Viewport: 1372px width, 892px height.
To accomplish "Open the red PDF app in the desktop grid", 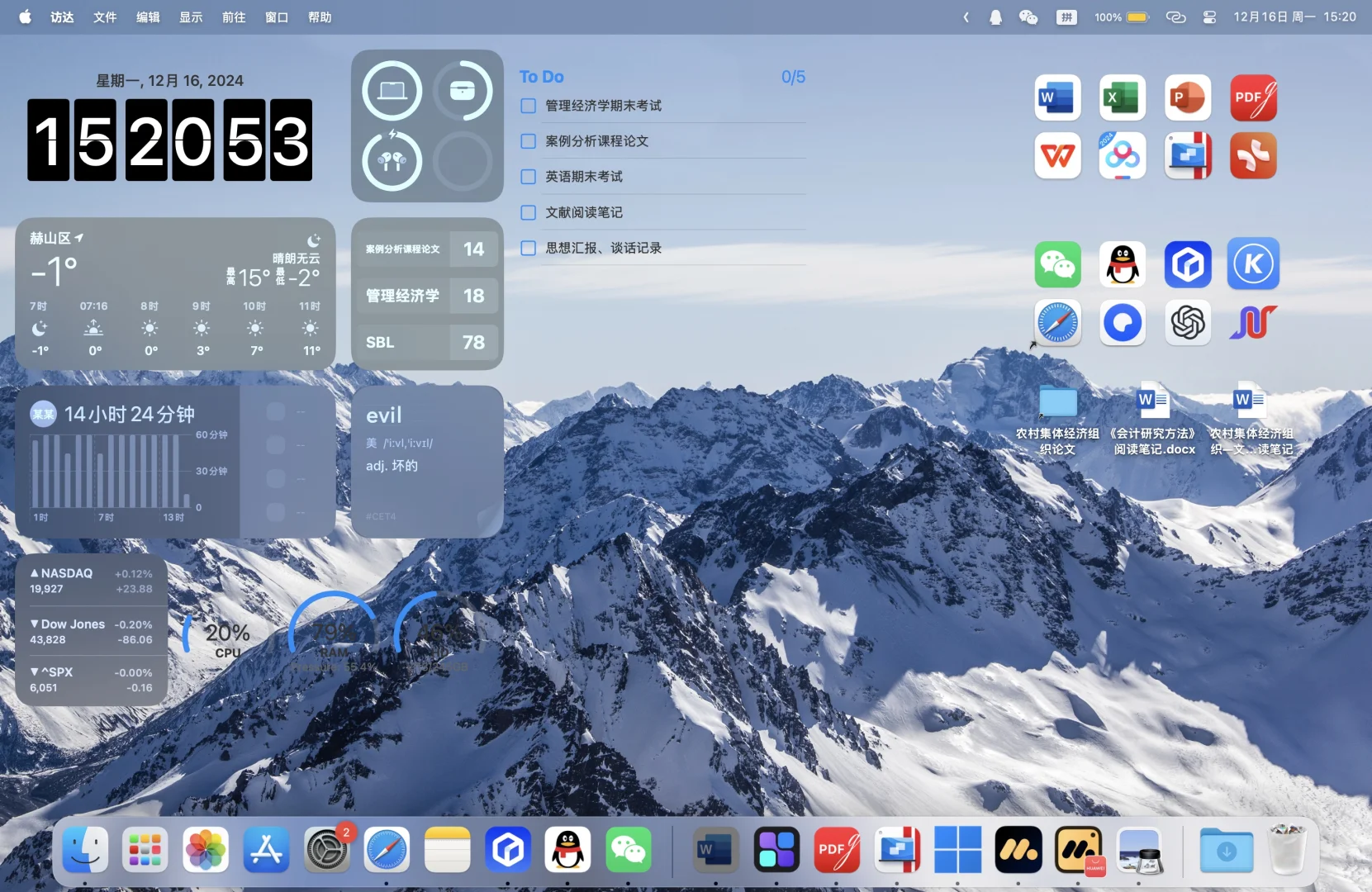I will pos(1253,97).
